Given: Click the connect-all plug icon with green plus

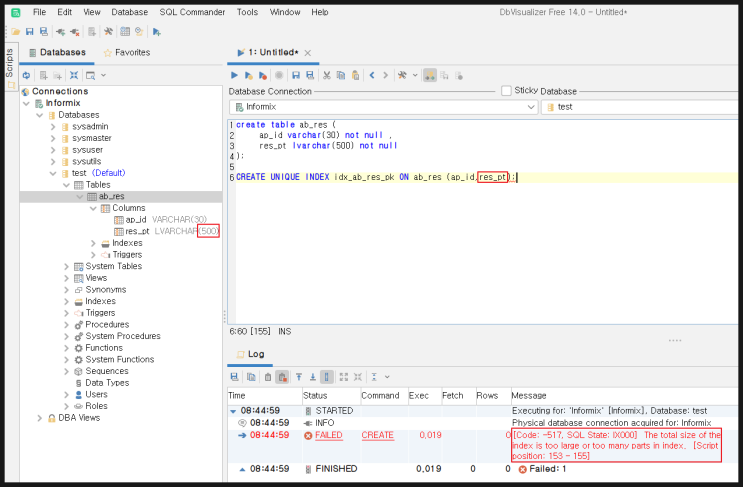Looking at the screenshot, I should tap(60, 32).
